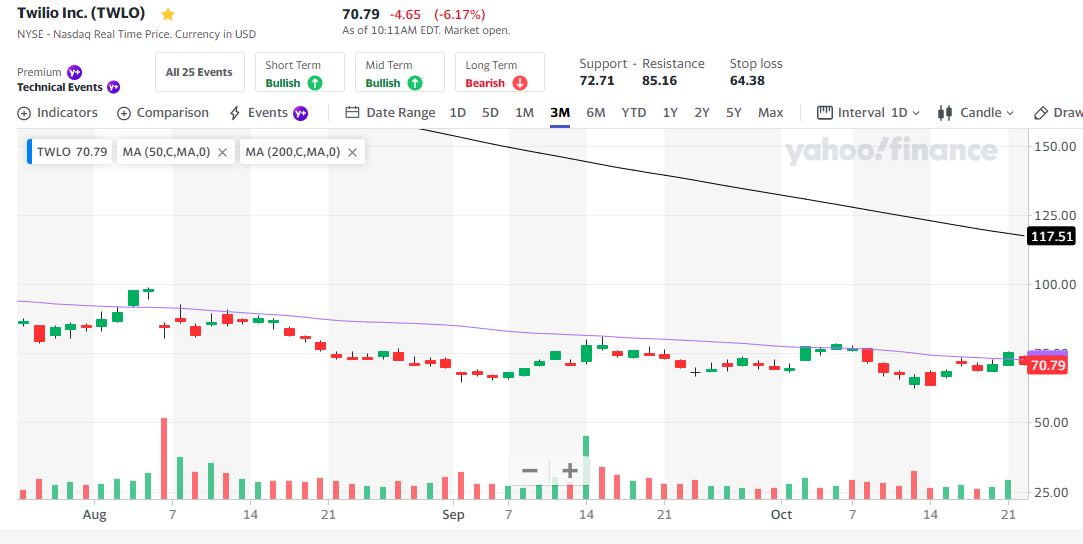This screenshot has height=544, width=1083.
Task: Open the Comparison option
Action: pyautogui.click(x=162, y=113)
